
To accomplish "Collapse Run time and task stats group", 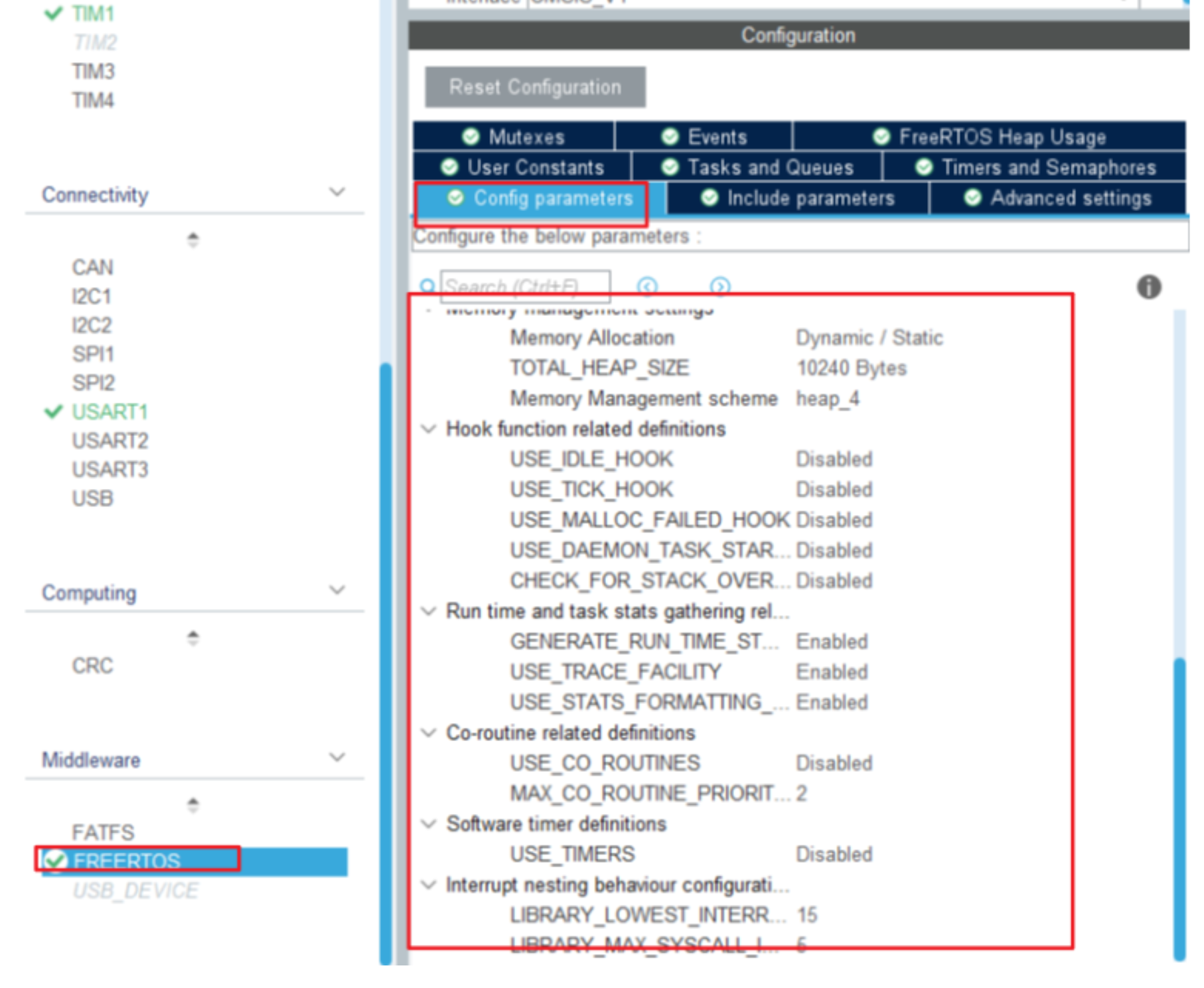I will 429,611.
